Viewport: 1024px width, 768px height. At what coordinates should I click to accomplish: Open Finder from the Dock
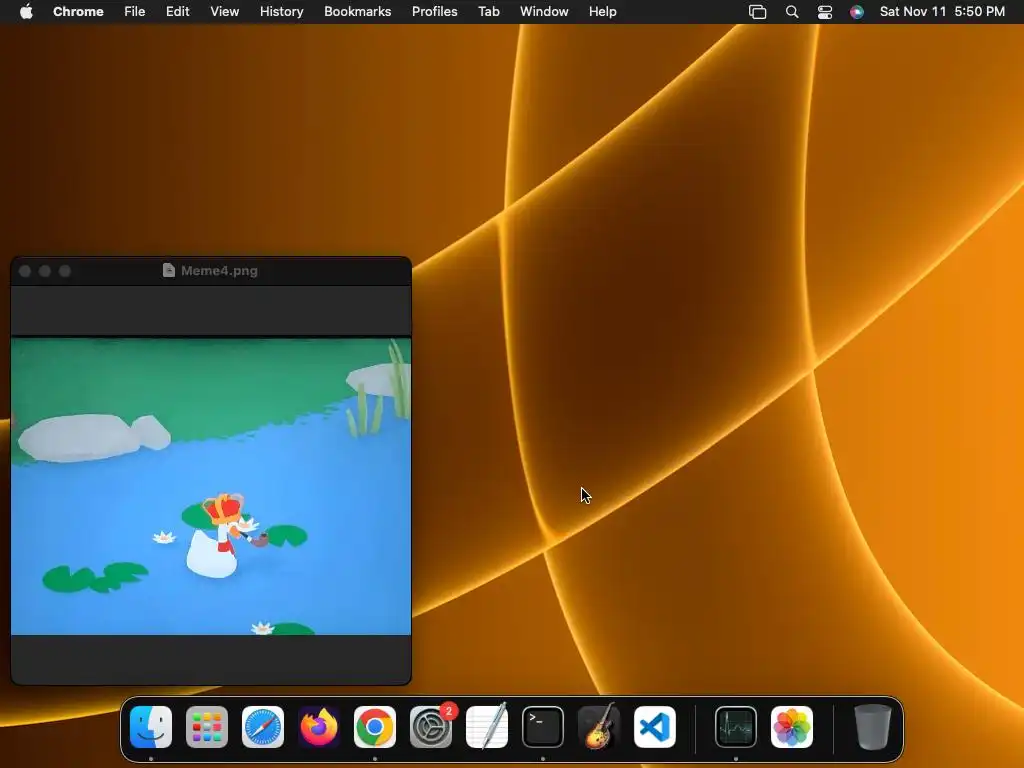tap(151, 727)
